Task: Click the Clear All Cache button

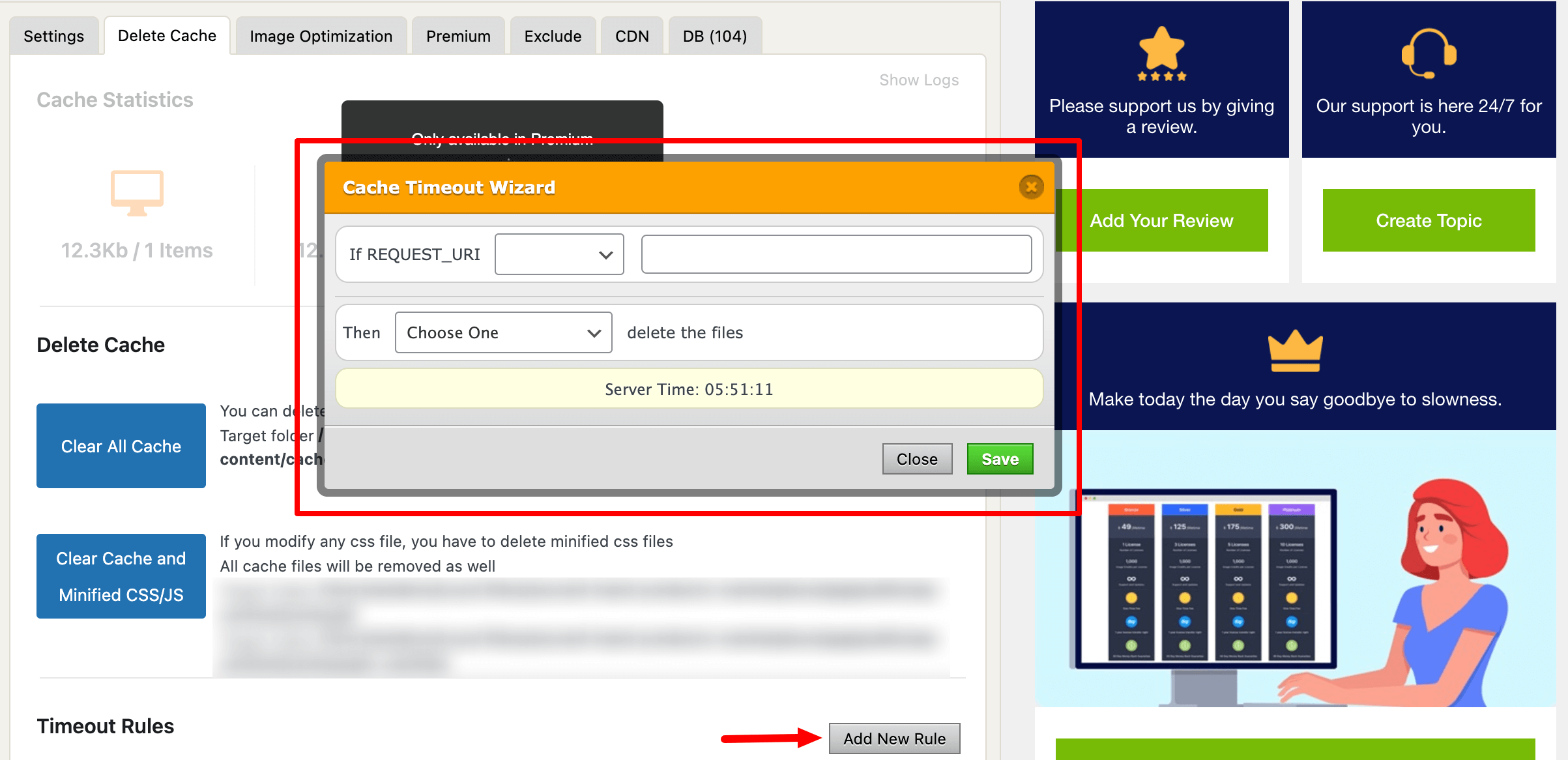Action: click(x=121, y=446)
